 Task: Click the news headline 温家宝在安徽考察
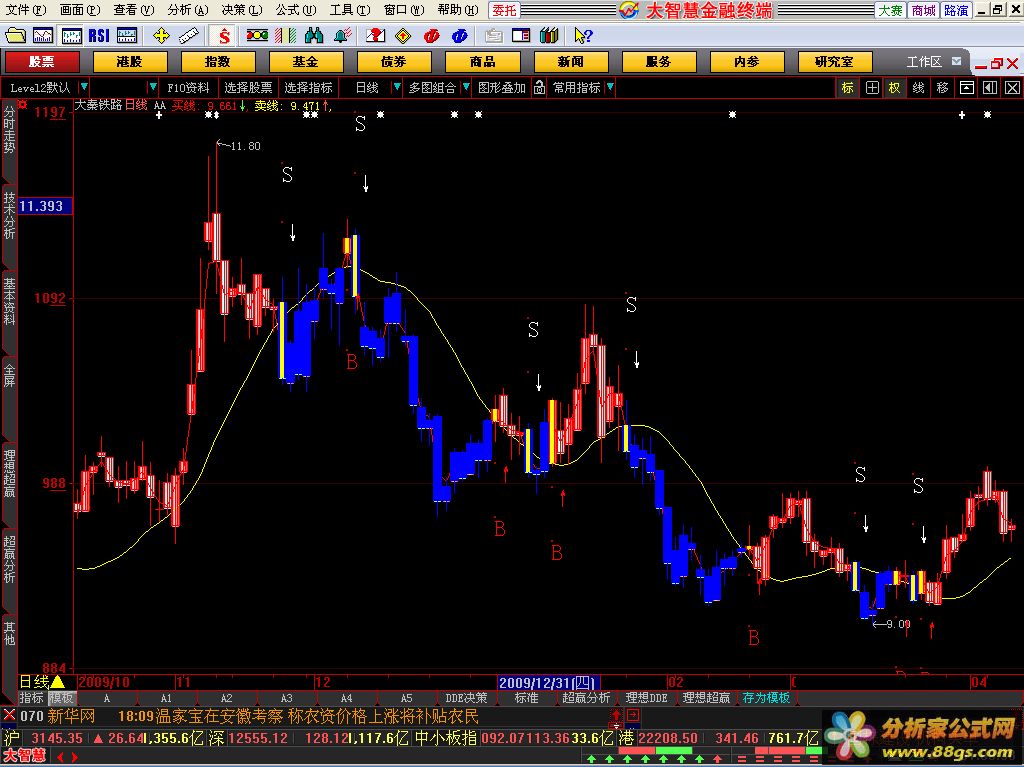(x=219, y=716)
